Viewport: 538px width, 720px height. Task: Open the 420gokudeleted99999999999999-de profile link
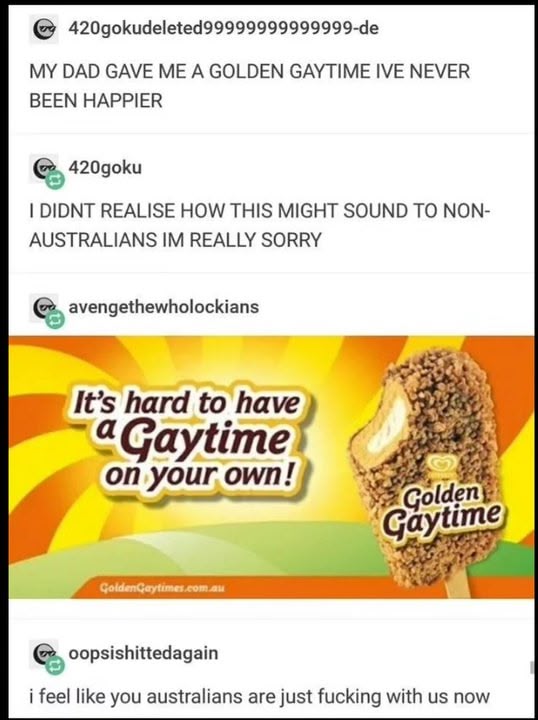(x=224, y=28)
